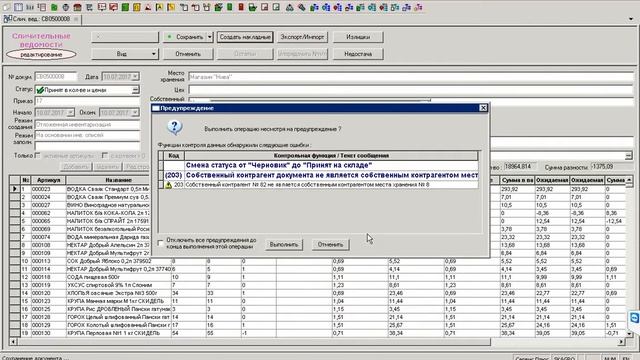This screenshot has width=640, height=360.
Task: Open the Вид dropdown button
Action: pyautogui.click(x=124, y=54)
